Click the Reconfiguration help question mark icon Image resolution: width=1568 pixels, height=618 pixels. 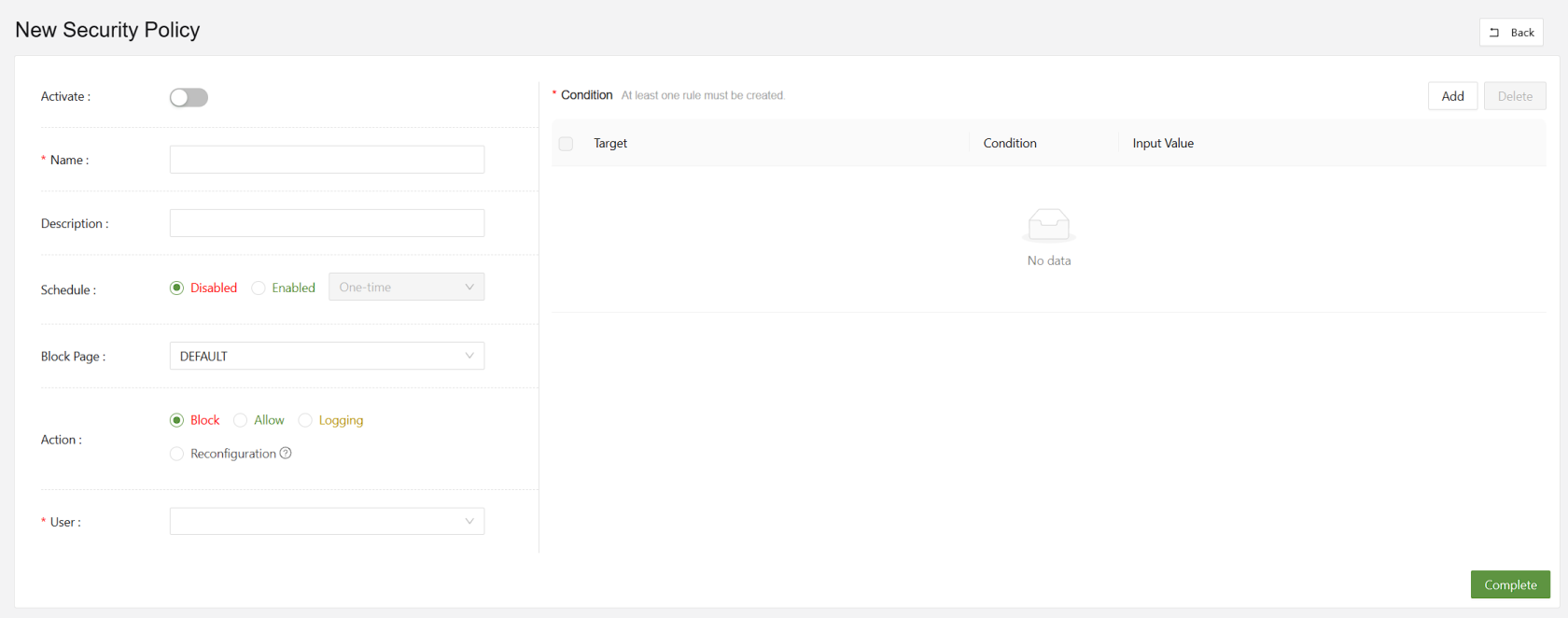pyautogui.click(x=286, y=454)
